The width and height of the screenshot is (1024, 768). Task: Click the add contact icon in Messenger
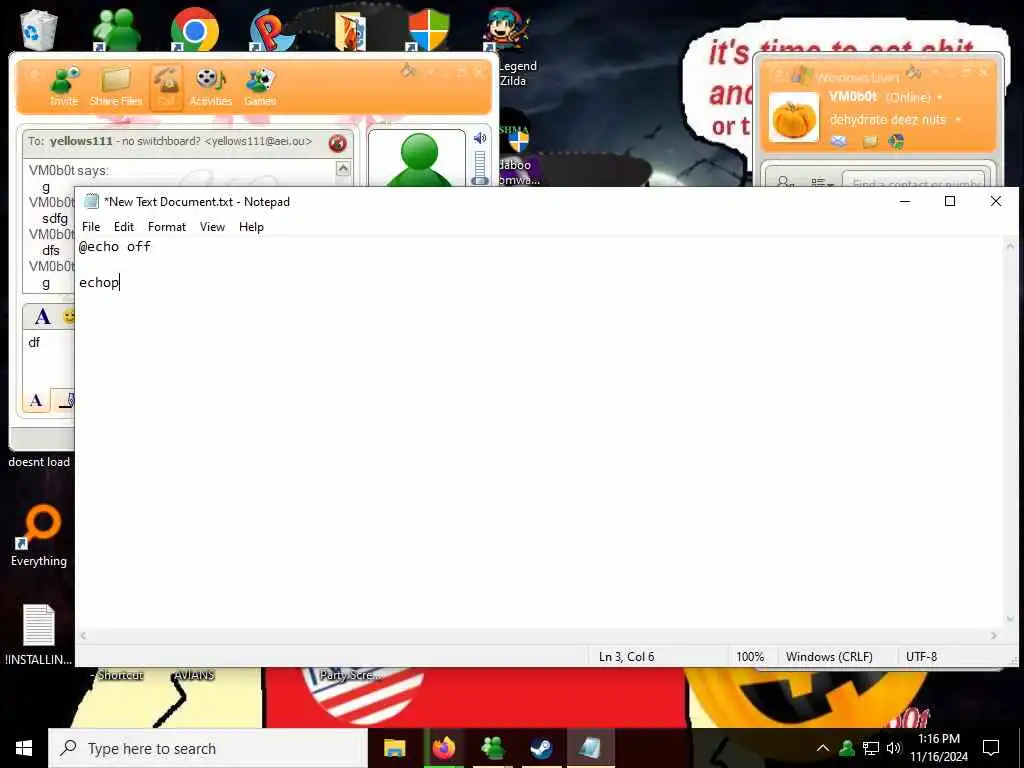[785, 181]
